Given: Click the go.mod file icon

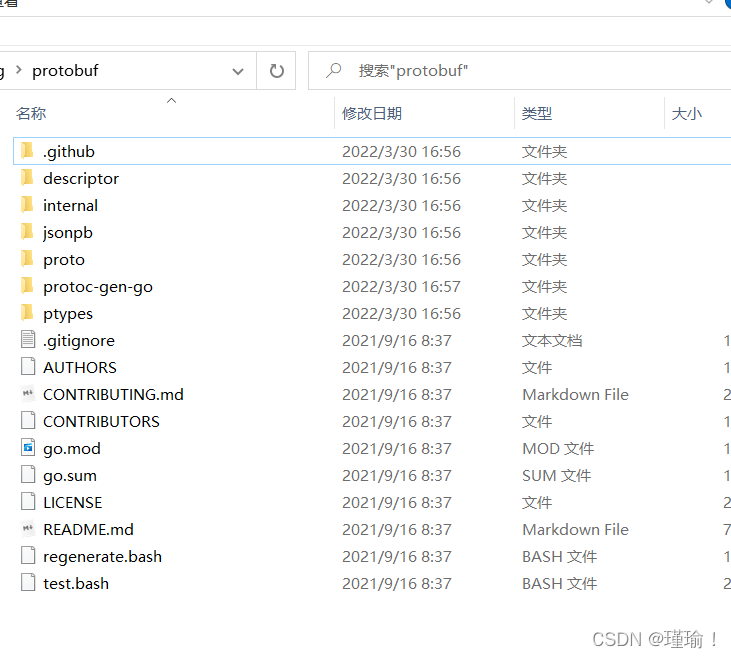Looking at the screenshot, I should pyautogui.click(x=28, y=448).
